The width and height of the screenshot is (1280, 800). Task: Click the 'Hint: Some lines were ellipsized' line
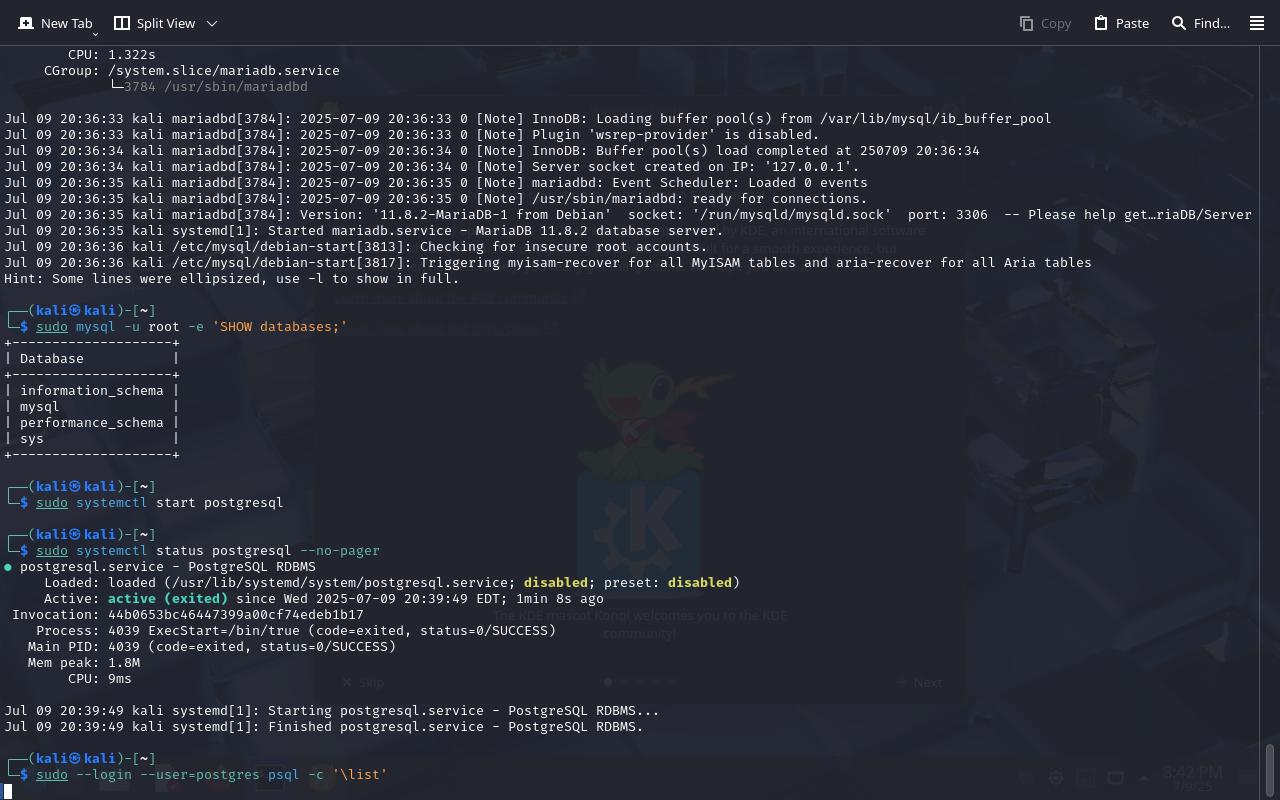click(x=232, y=279)
